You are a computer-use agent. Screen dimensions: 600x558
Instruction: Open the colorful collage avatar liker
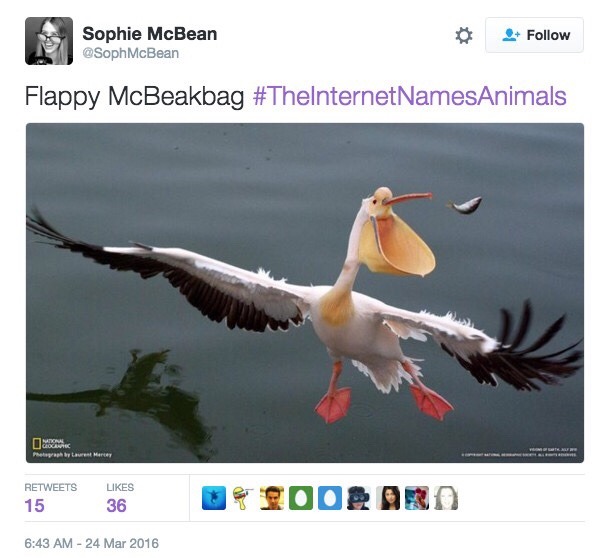(417, 498)
